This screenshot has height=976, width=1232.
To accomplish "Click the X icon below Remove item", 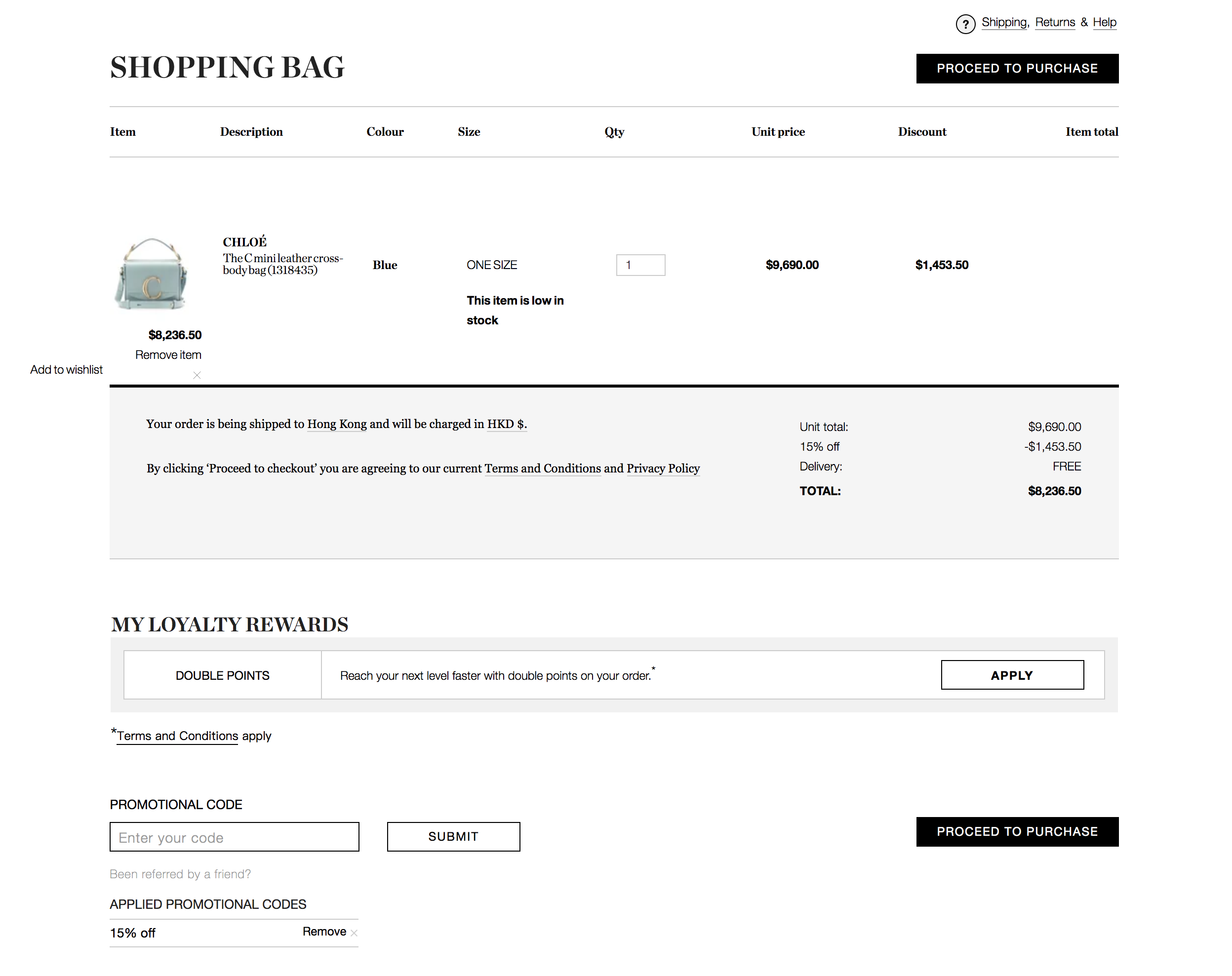I will click(x=197, y=375).
